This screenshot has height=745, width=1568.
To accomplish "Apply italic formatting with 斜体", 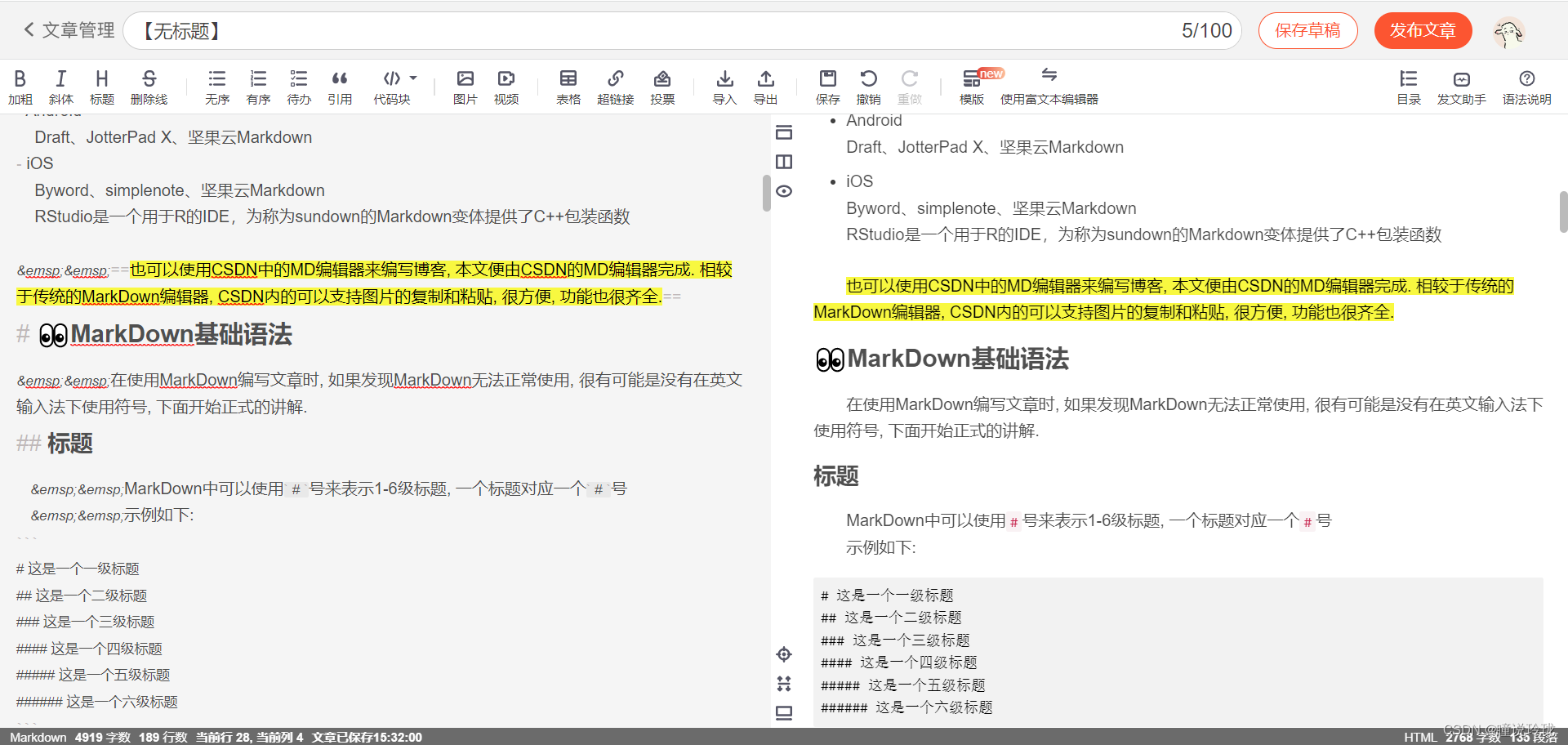I will point(61,87).
